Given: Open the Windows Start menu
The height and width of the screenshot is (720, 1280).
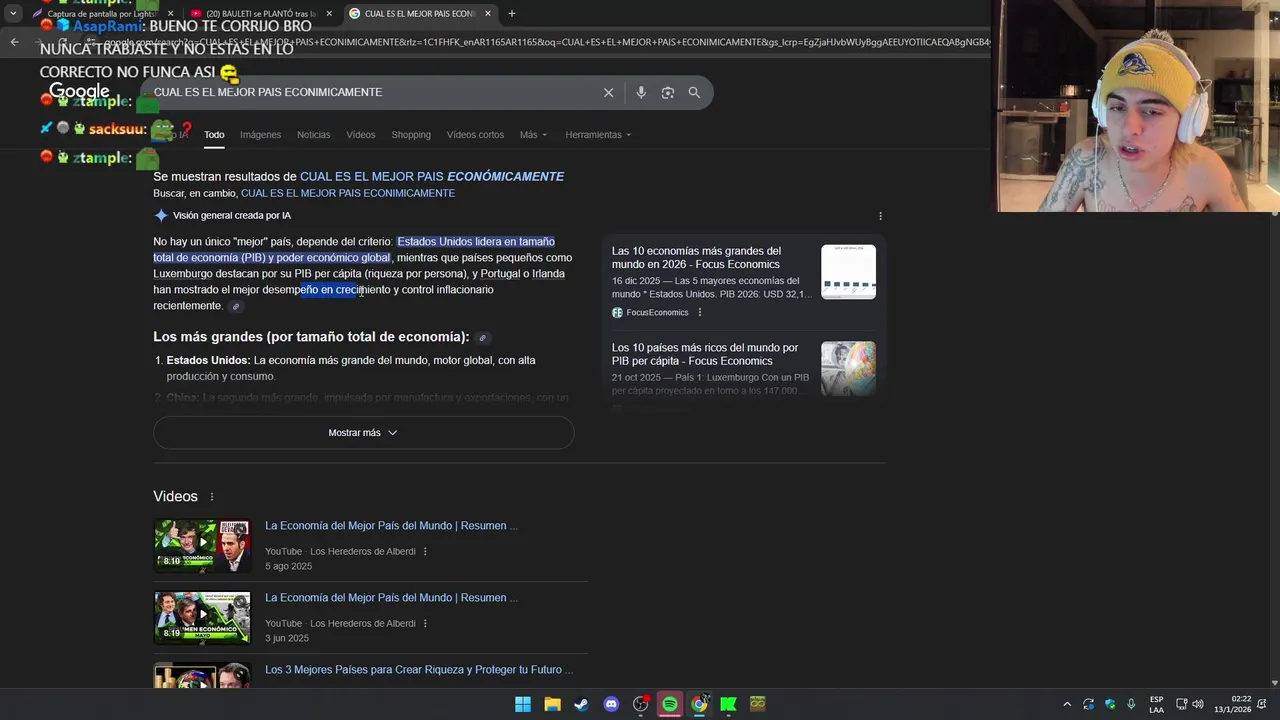Looking at the screenshot, I should [523, 704].
